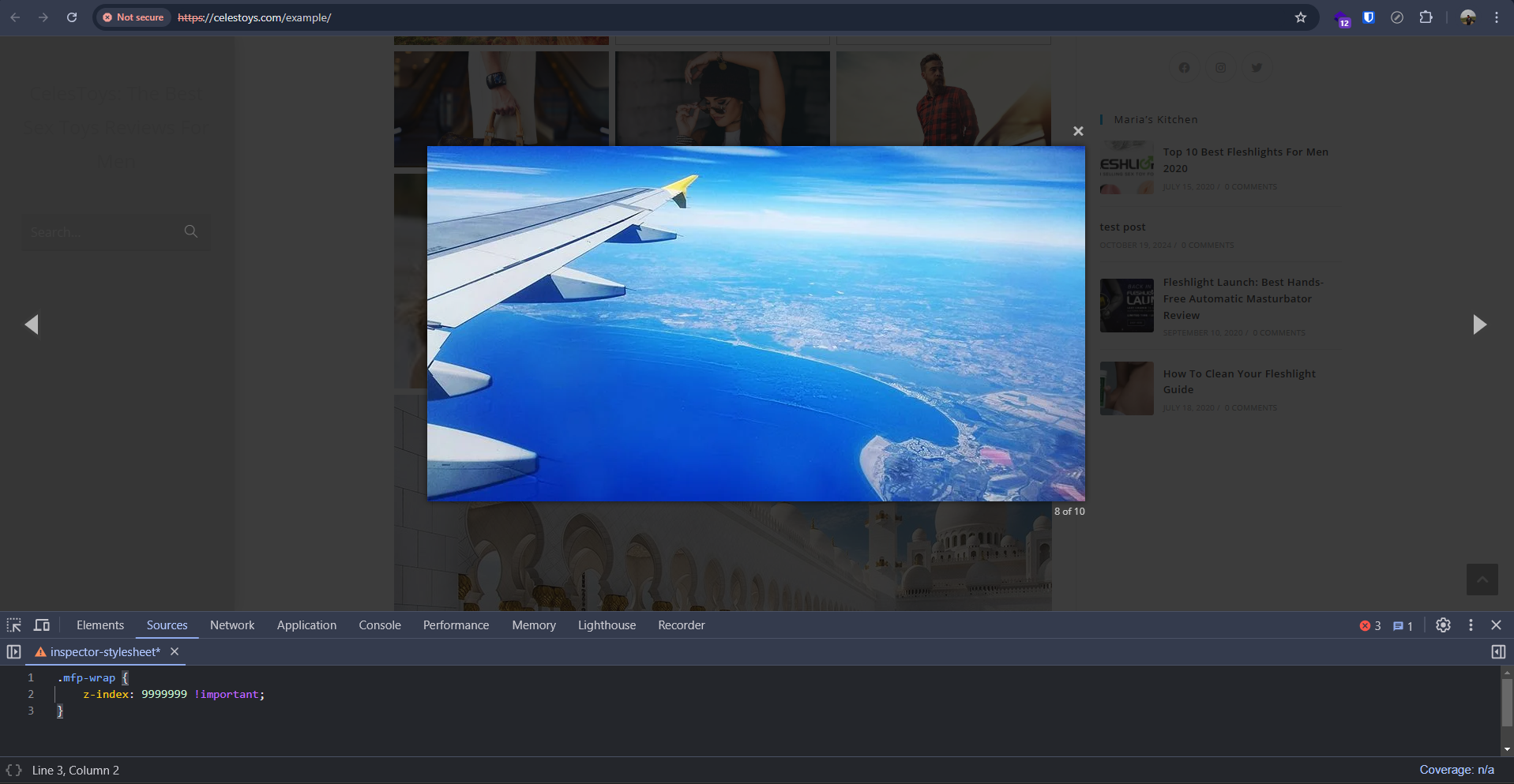Reload the page
Screen dimensions: 1514x784
[72, 17]
